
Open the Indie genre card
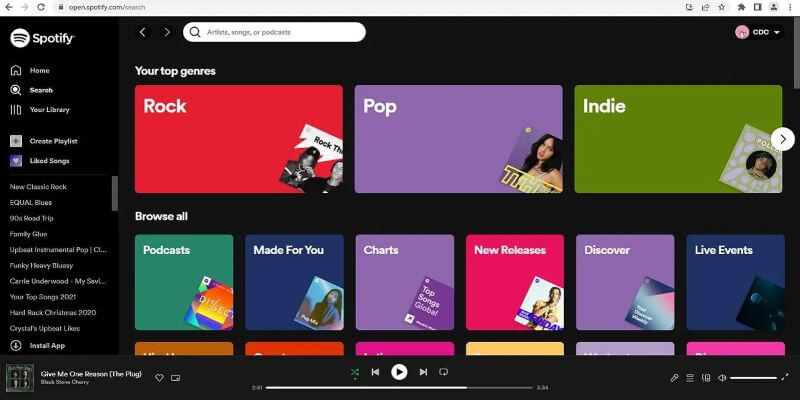click(678, 139)
